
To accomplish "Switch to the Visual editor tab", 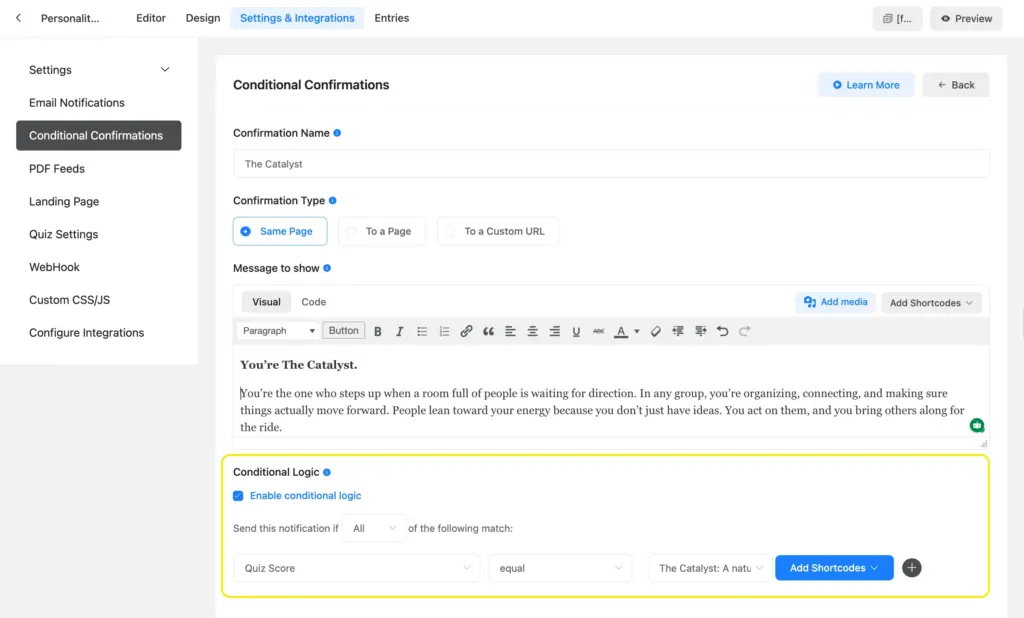I will point(266,302).
